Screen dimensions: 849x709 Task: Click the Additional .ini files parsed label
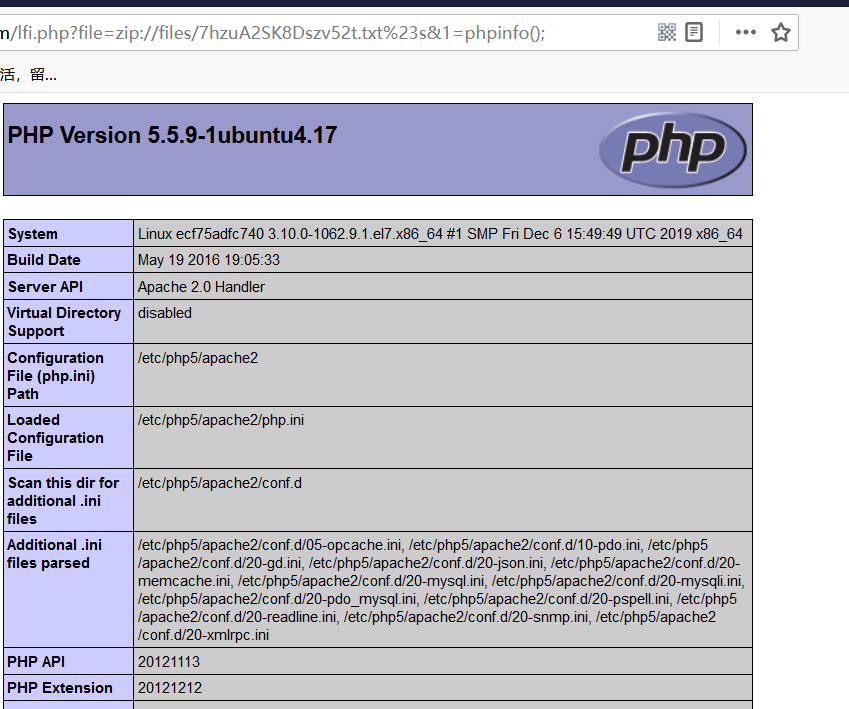pos(54,554)
